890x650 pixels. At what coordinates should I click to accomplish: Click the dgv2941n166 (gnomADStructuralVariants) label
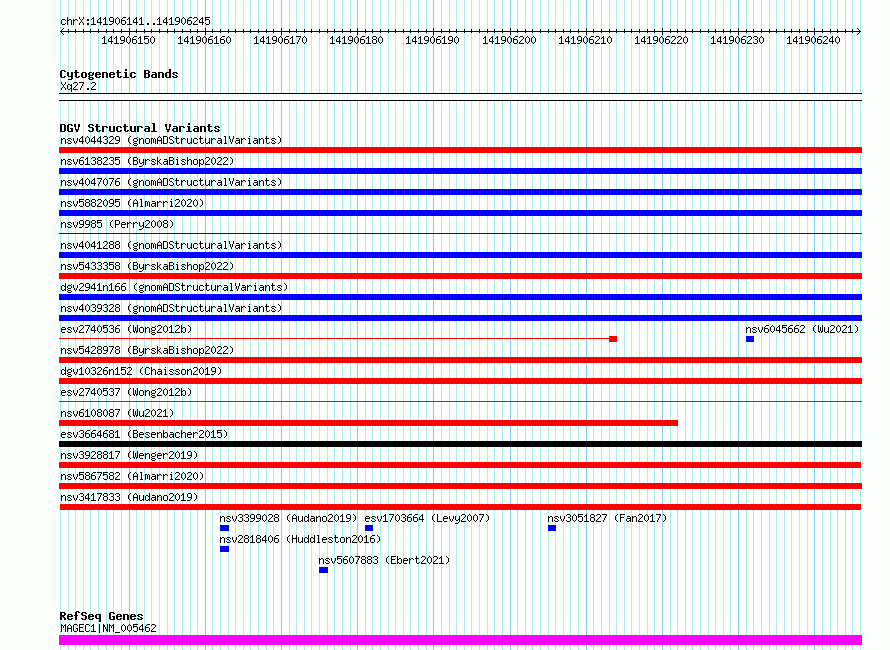coord(174,287)
